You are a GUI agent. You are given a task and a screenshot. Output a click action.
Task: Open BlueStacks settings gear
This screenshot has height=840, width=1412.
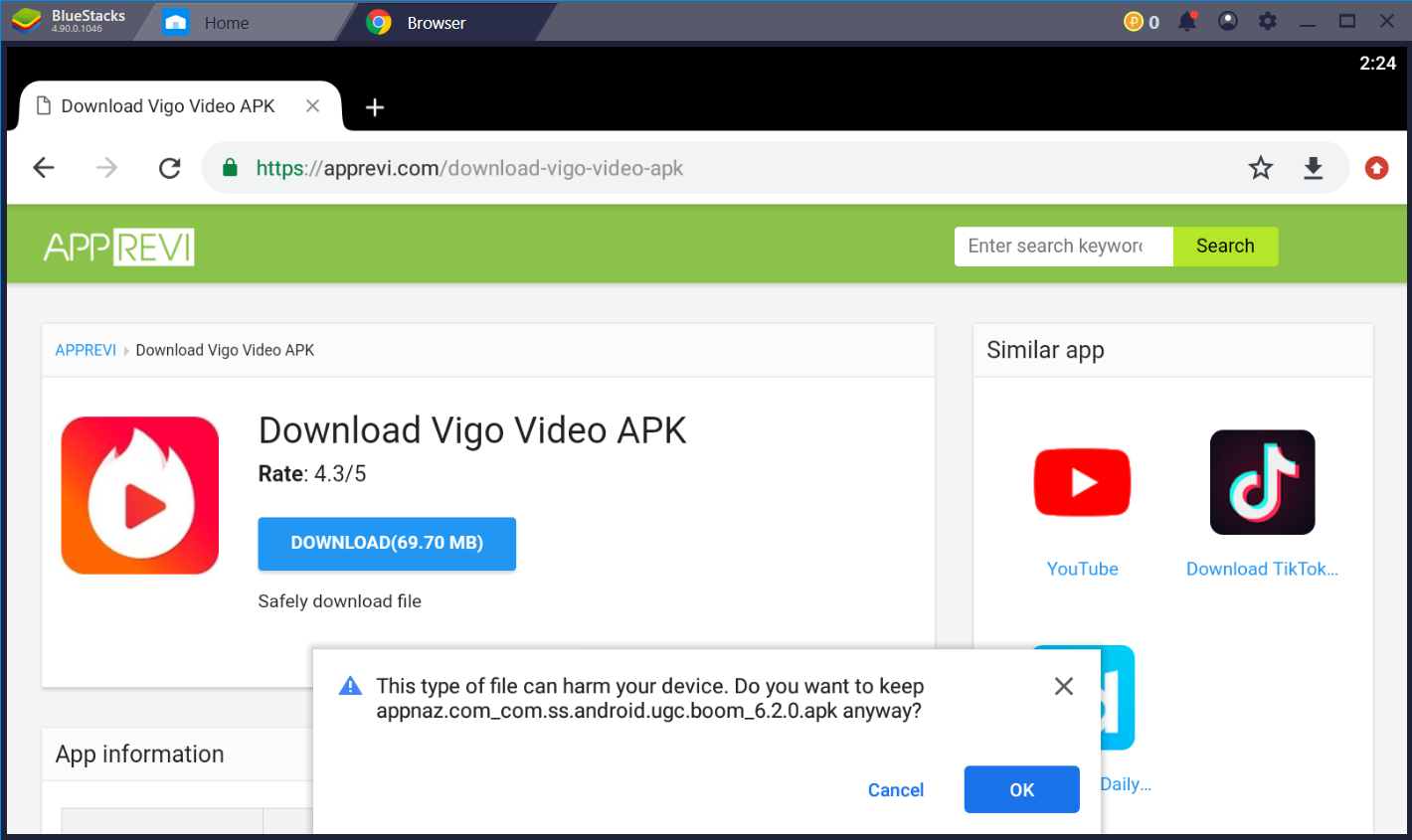pos(1268,21)
